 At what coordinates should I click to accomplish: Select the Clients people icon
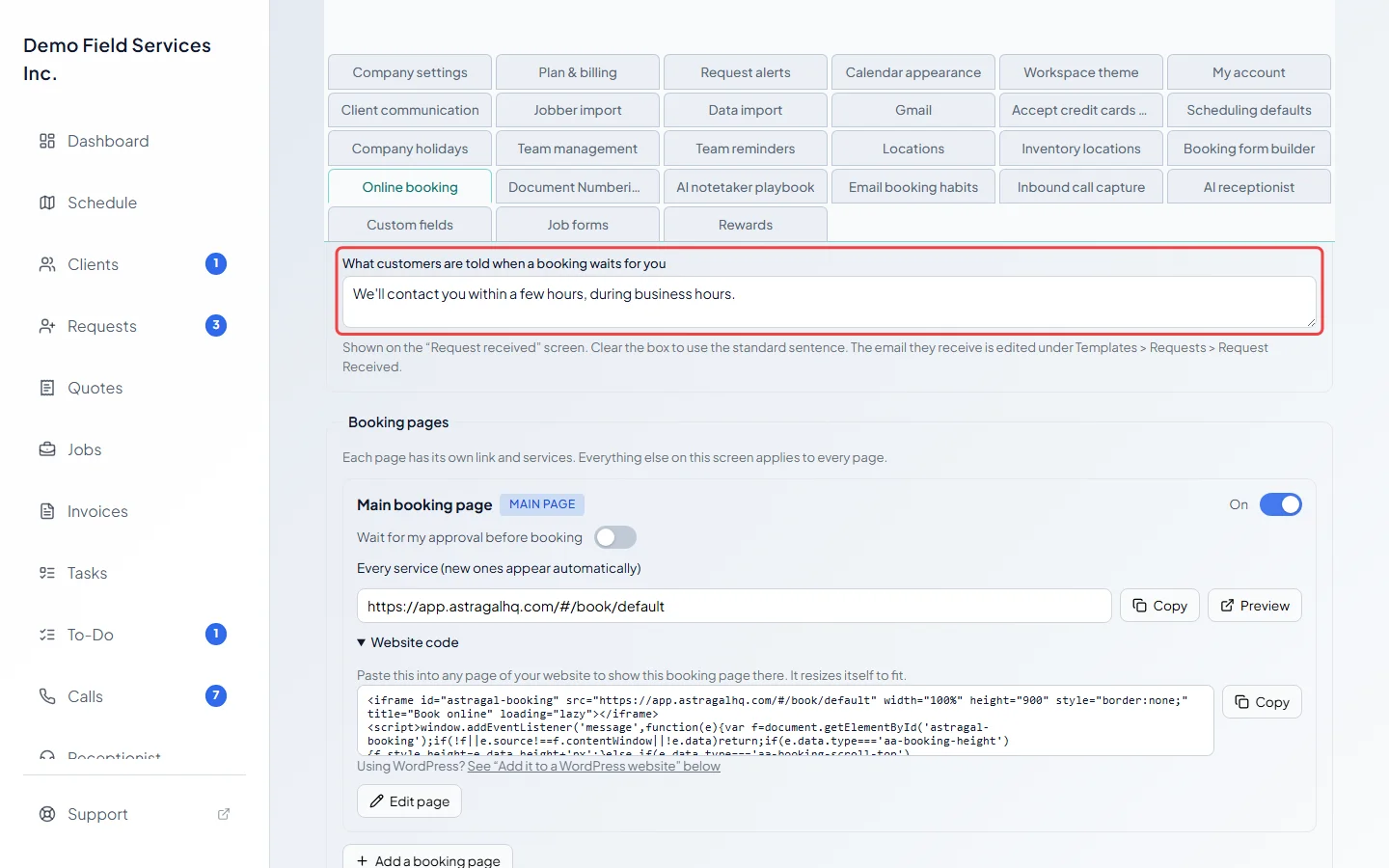pos(47,264)
